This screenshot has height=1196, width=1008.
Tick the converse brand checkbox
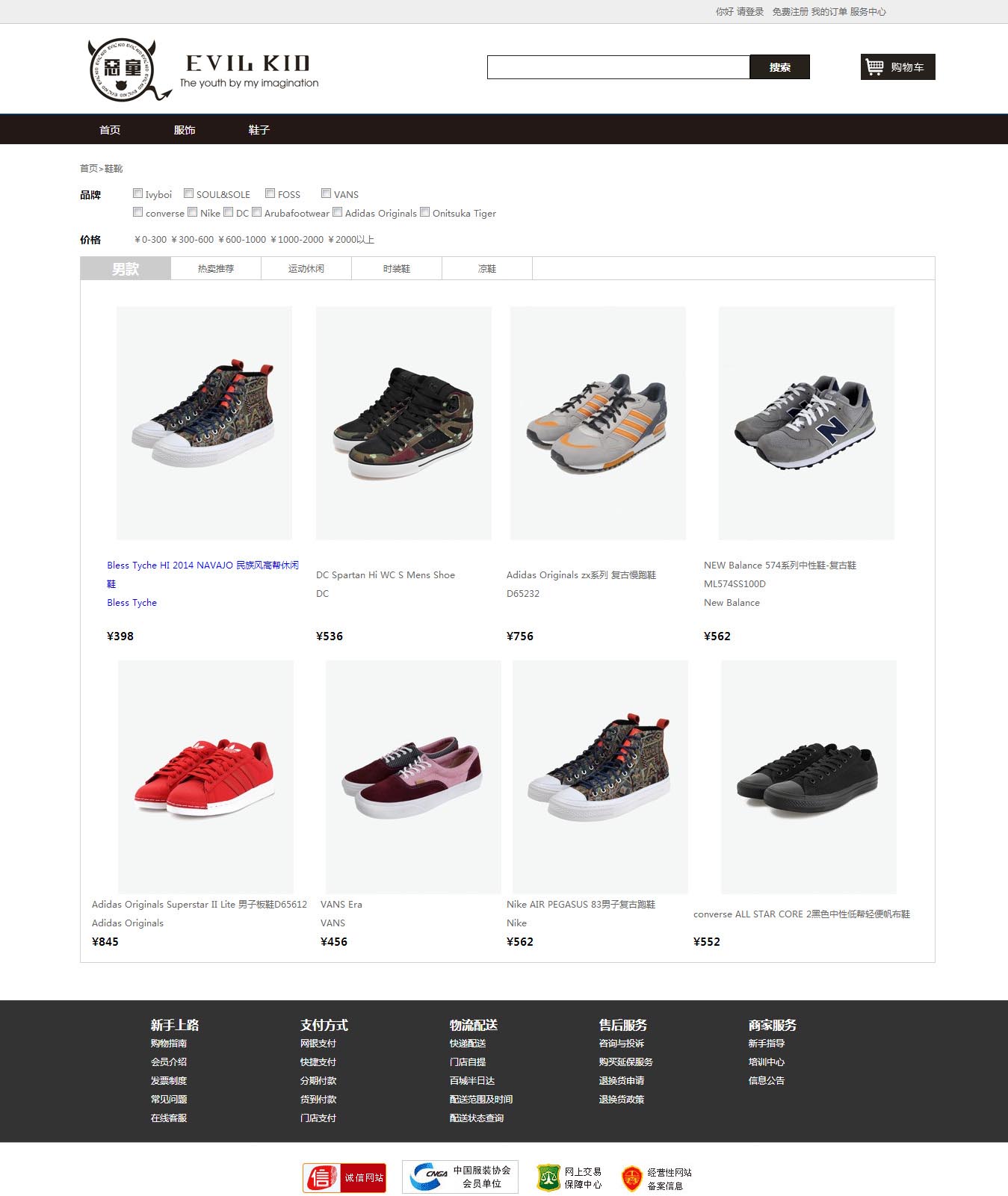pos(137,212)
